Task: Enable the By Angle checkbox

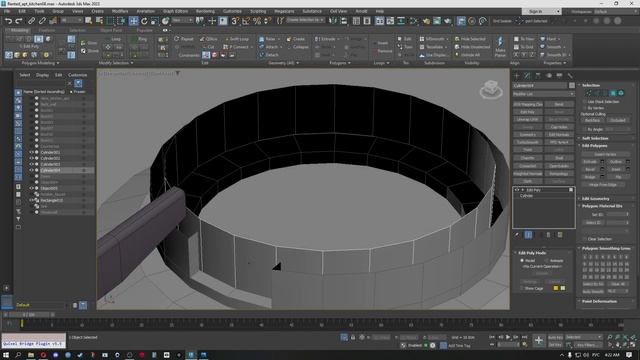Action: pyautogui.click(x=585, y=129)
